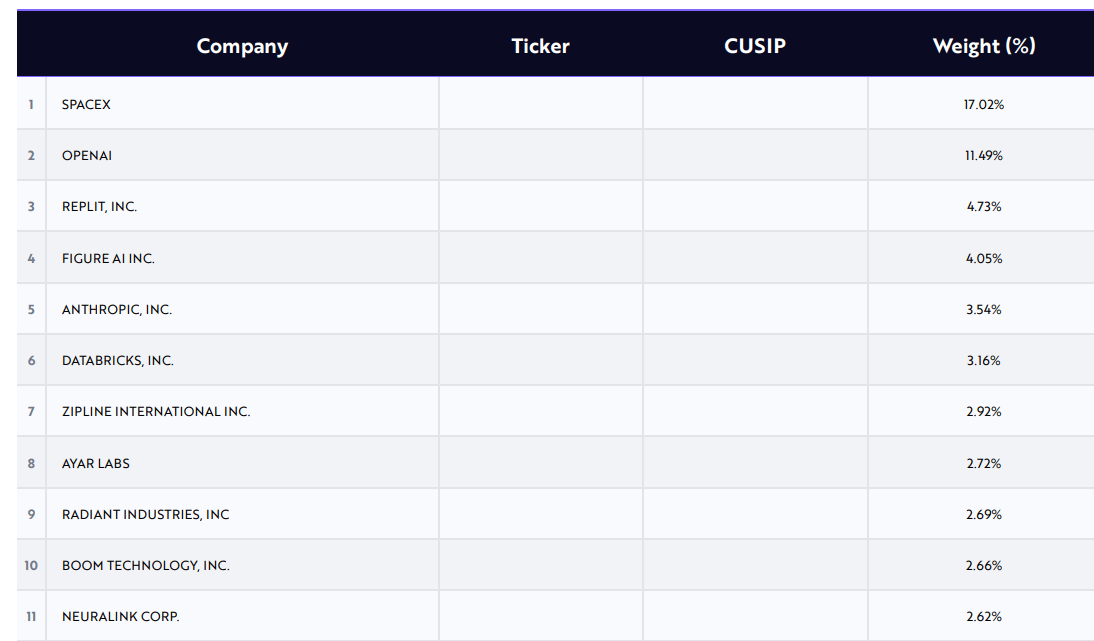Select the SPACEX company name
Viewport: 1094px width, 641px height.
coord(86,104)
